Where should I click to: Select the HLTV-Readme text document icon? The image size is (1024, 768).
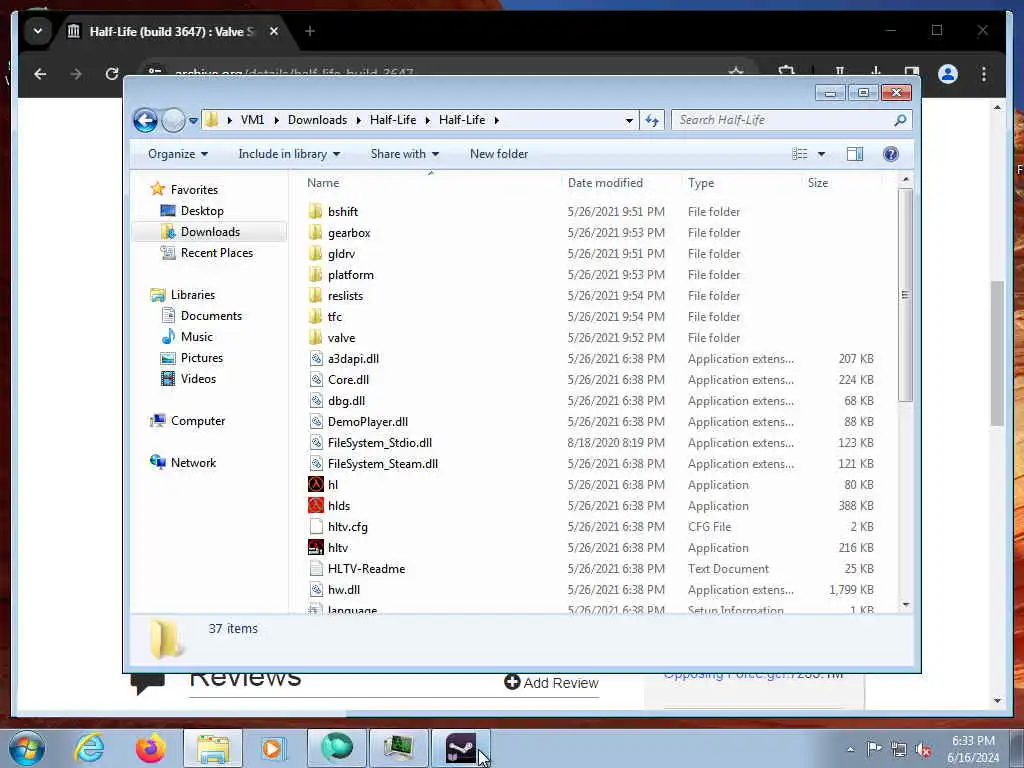tap(316, 568)
